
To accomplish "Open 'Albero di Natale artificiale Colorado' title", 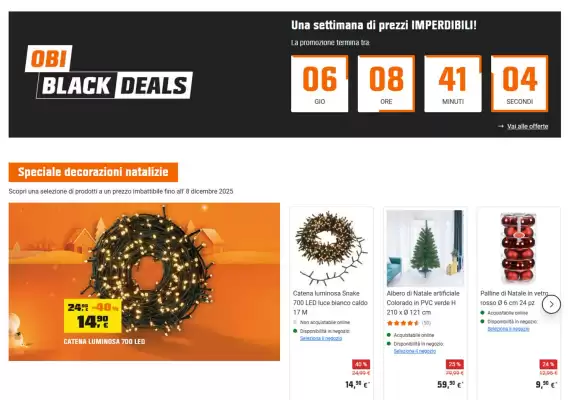I will tap(423, 303).
